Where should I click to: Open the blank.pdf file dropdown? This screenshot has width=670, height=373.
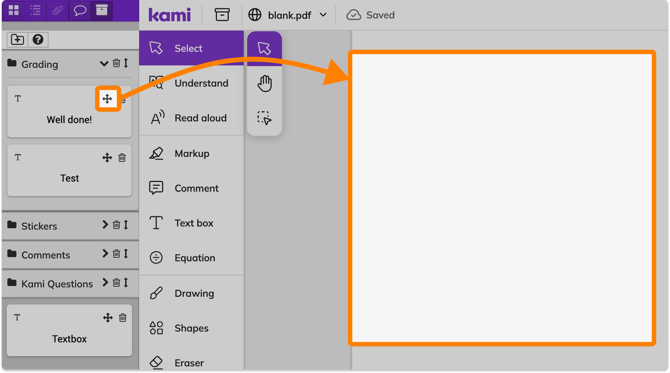point(288,15)
